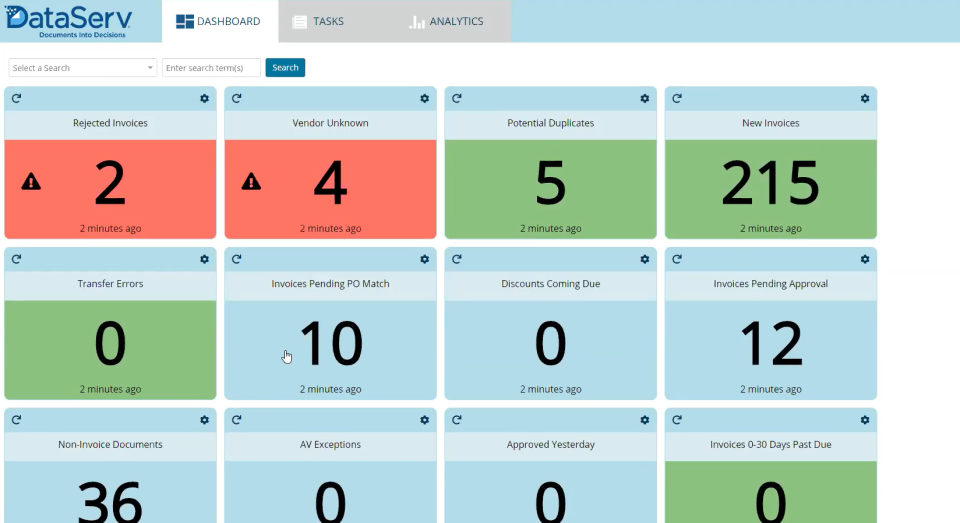The image size is (960, 523).
Task: Open Invoices Pending Approval count 12
Action: [x=771, y=344]
